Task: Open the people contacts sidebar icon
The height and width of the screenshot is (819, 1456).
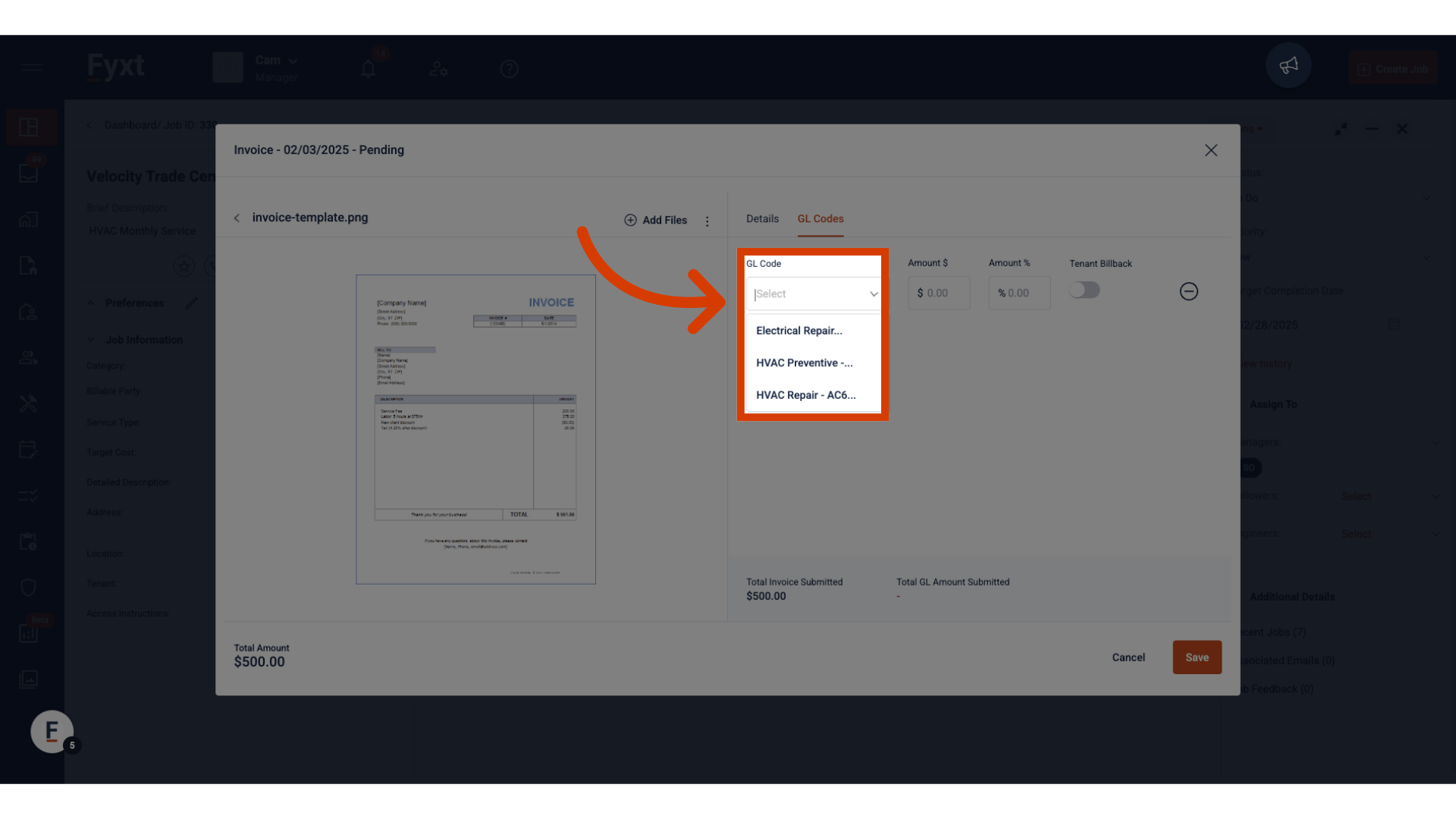Action: [29, 358]
